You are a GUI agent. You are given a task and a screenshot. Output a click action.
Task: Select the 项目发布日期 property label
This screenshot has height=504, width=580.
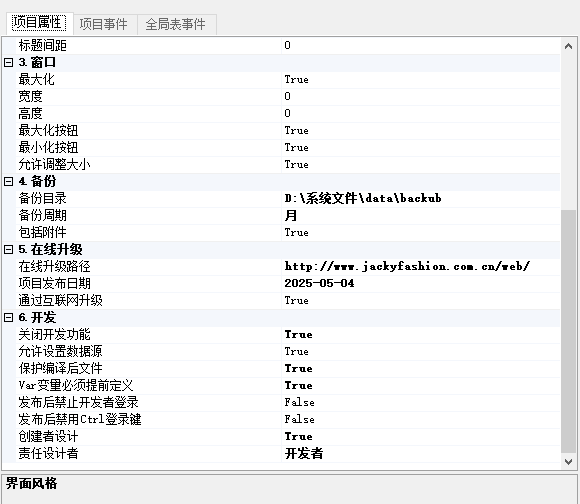click(54, 284)
